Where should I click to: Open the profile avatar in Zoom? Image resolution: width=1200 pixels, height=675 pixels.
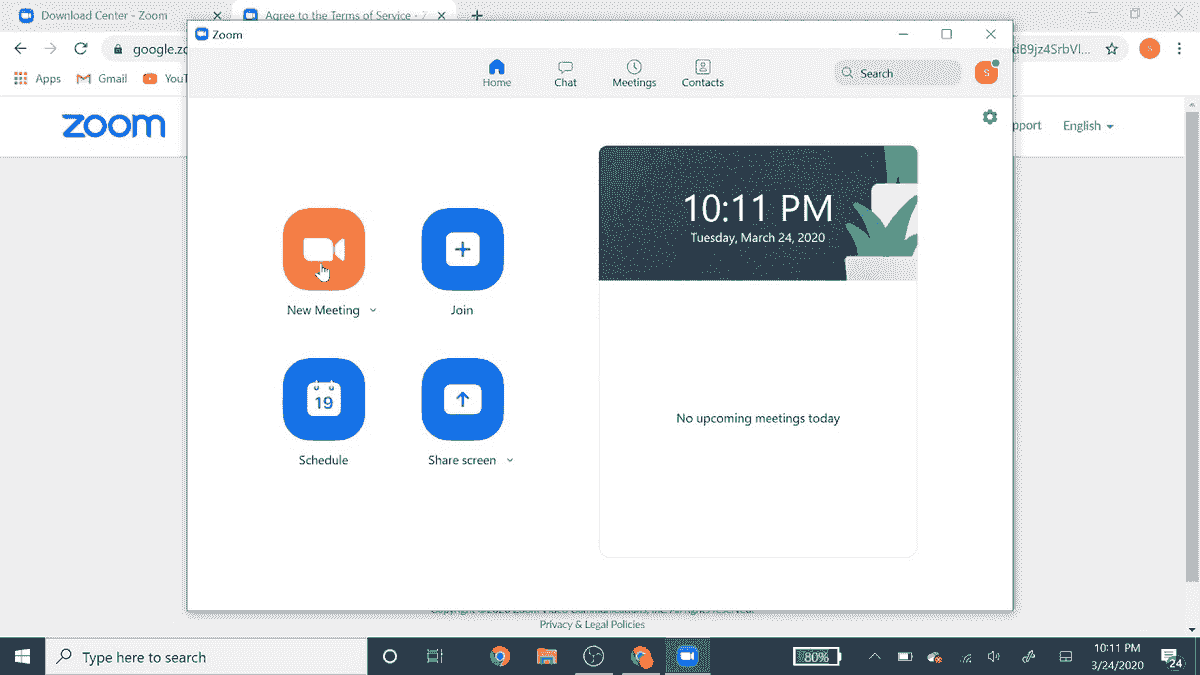click(x=986, y=72)
